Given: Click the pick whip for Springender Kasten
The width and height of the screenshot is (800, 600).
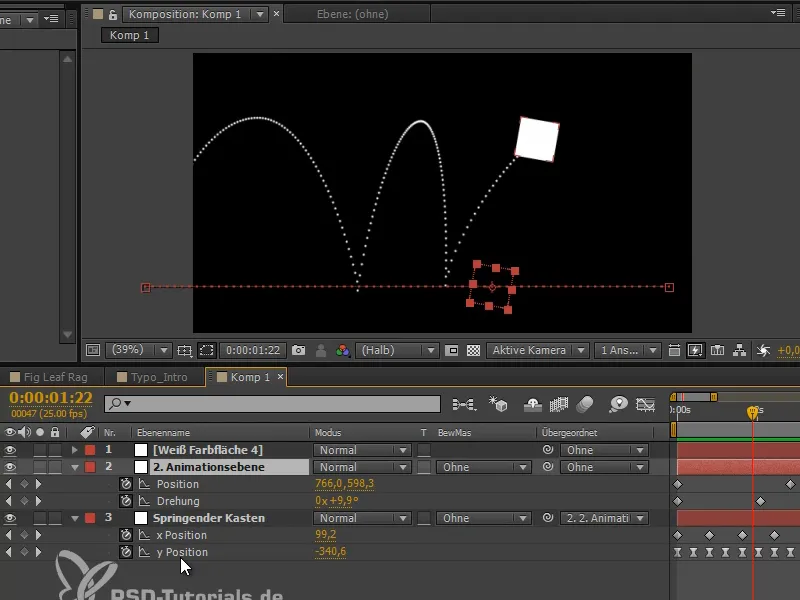Looking at the screenshot, I should point(548,518).
